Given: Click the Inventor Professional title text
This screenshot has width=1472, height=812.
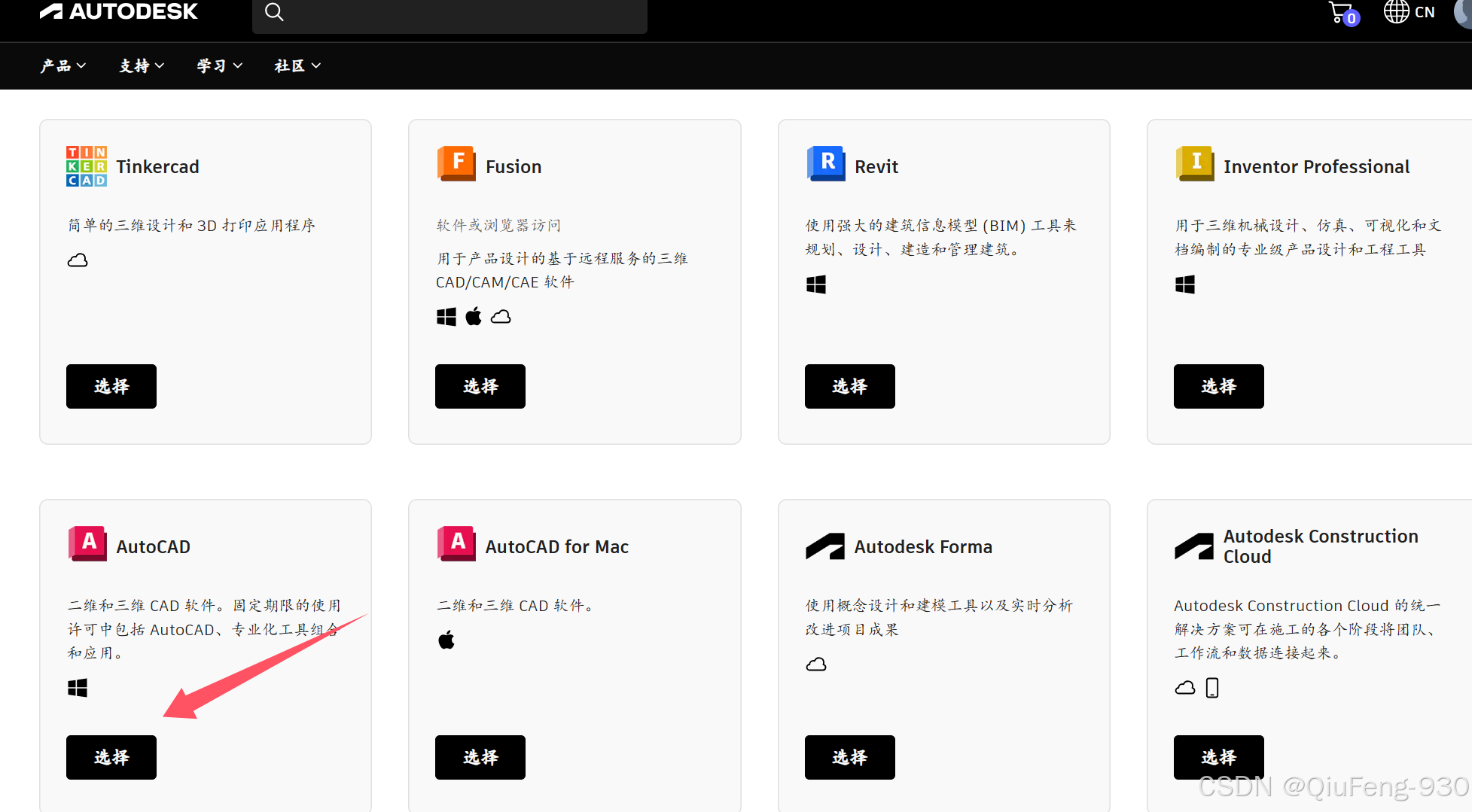Looking at the screenshot, I should pyautogui.click(x=1316, y=167).
